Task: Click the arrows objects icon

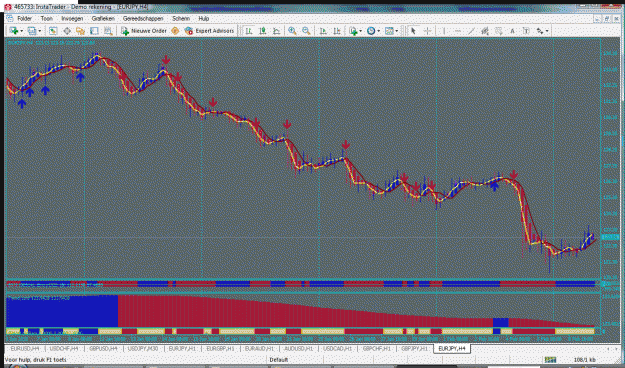Action: coord(540,31)
